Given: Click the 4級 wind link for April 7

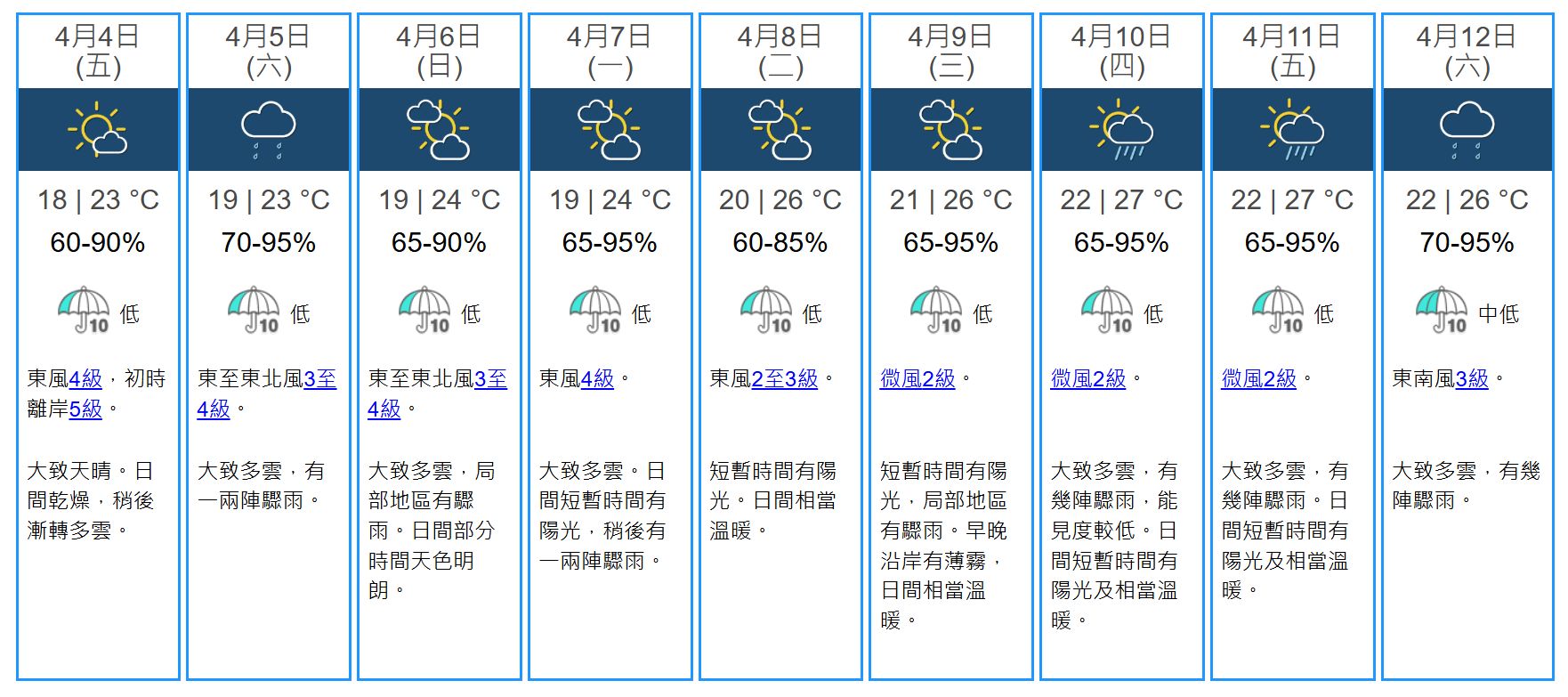Looking at the screenshot, I should click(x=597, y=379).
